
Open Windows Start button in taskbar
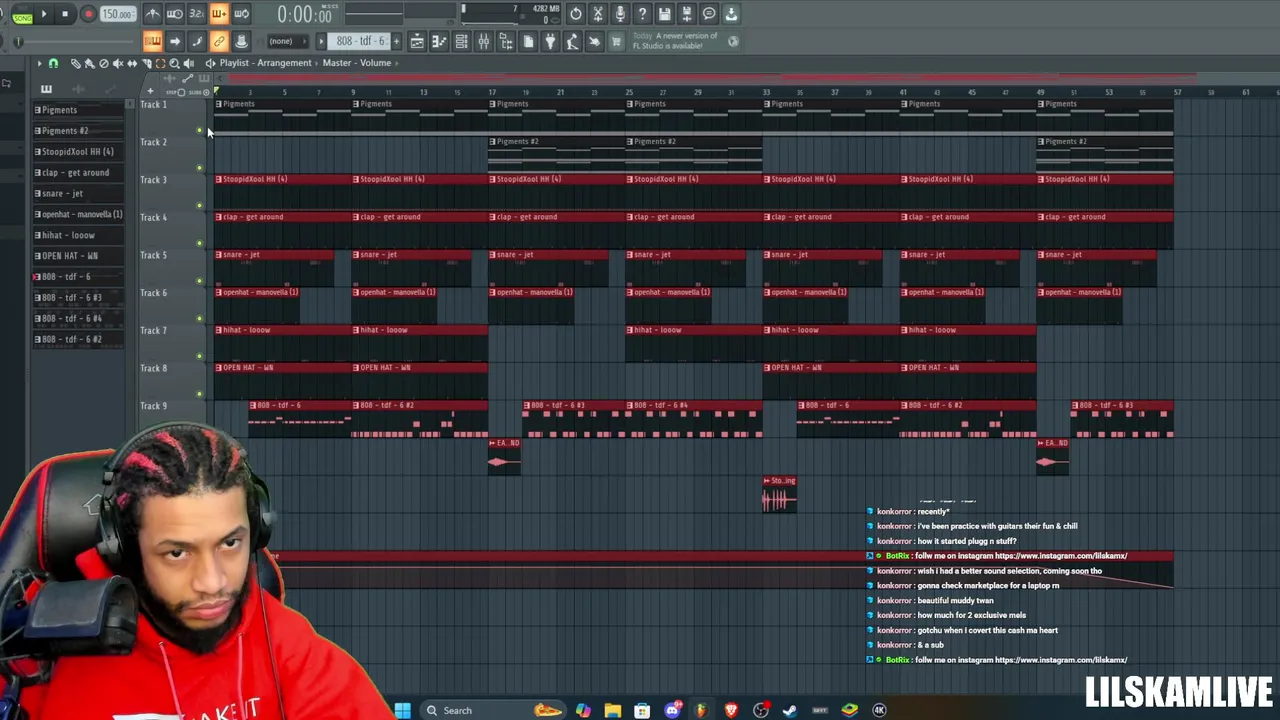pyautogui.click(x=402, y=710)
